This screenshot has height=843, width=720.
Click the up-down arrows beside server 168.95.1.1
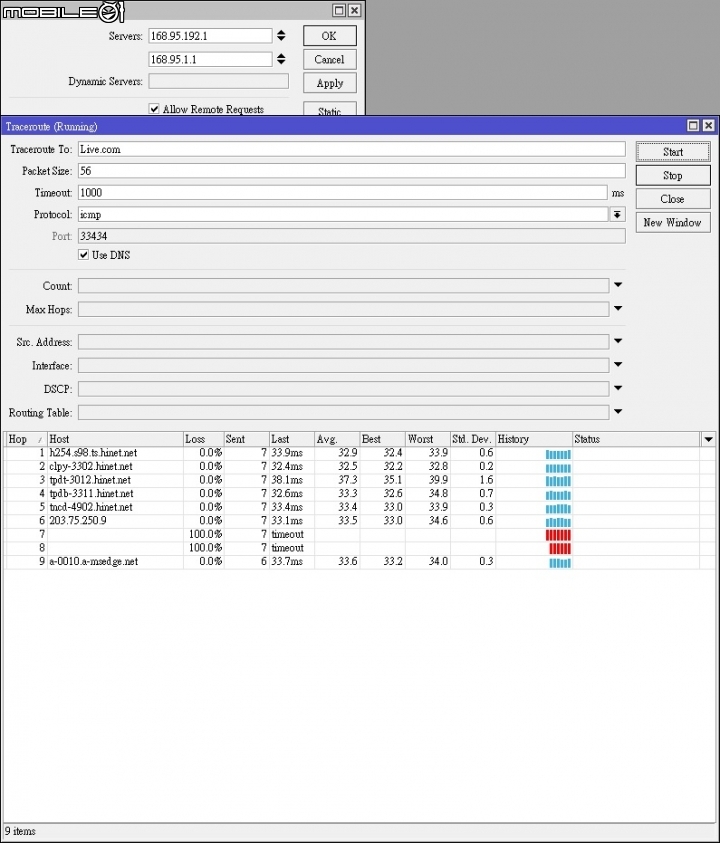tap(281, 59)
